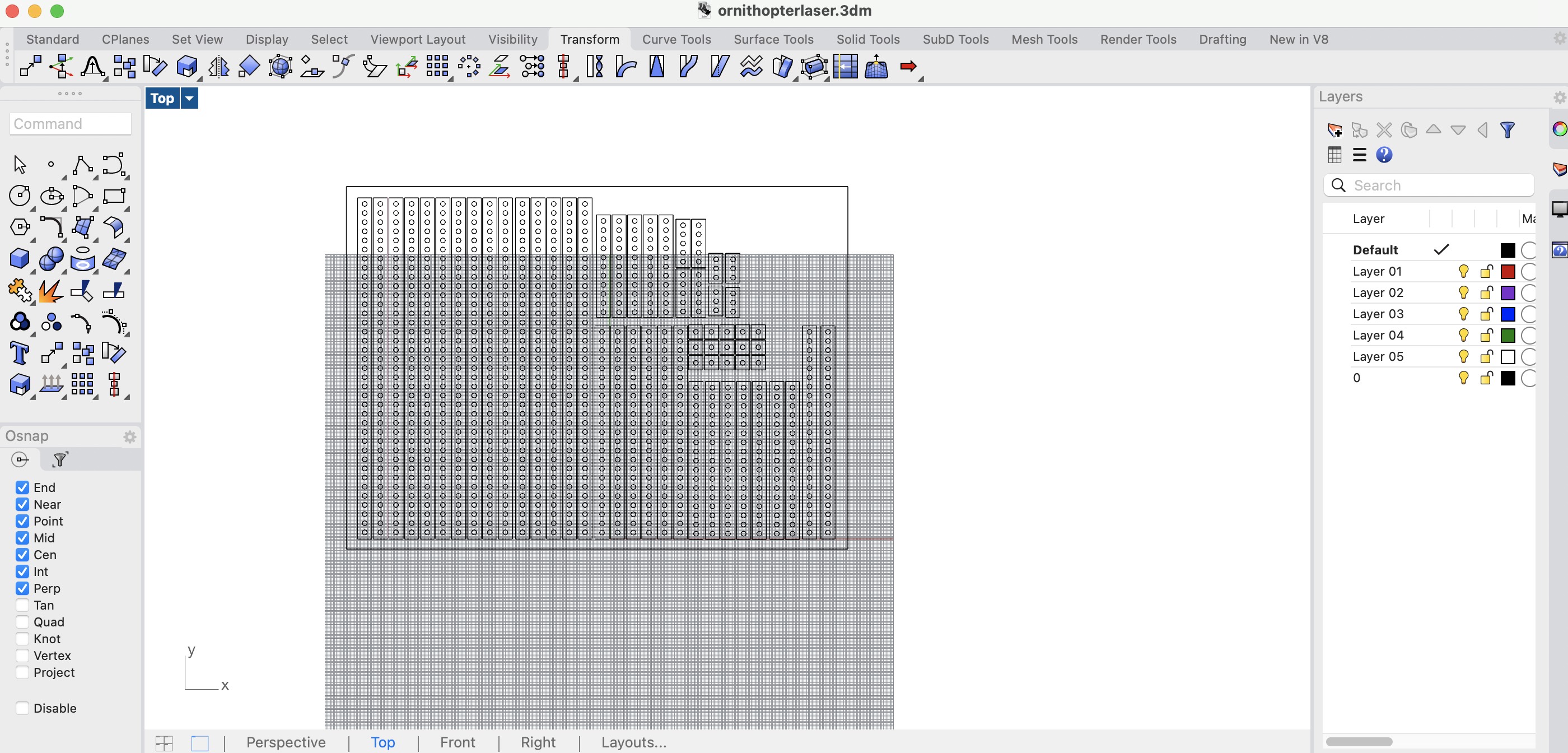Select the pointer selection tool
Image resolution: width=1568 pixels, height=753 pixels.
[20, 165]
